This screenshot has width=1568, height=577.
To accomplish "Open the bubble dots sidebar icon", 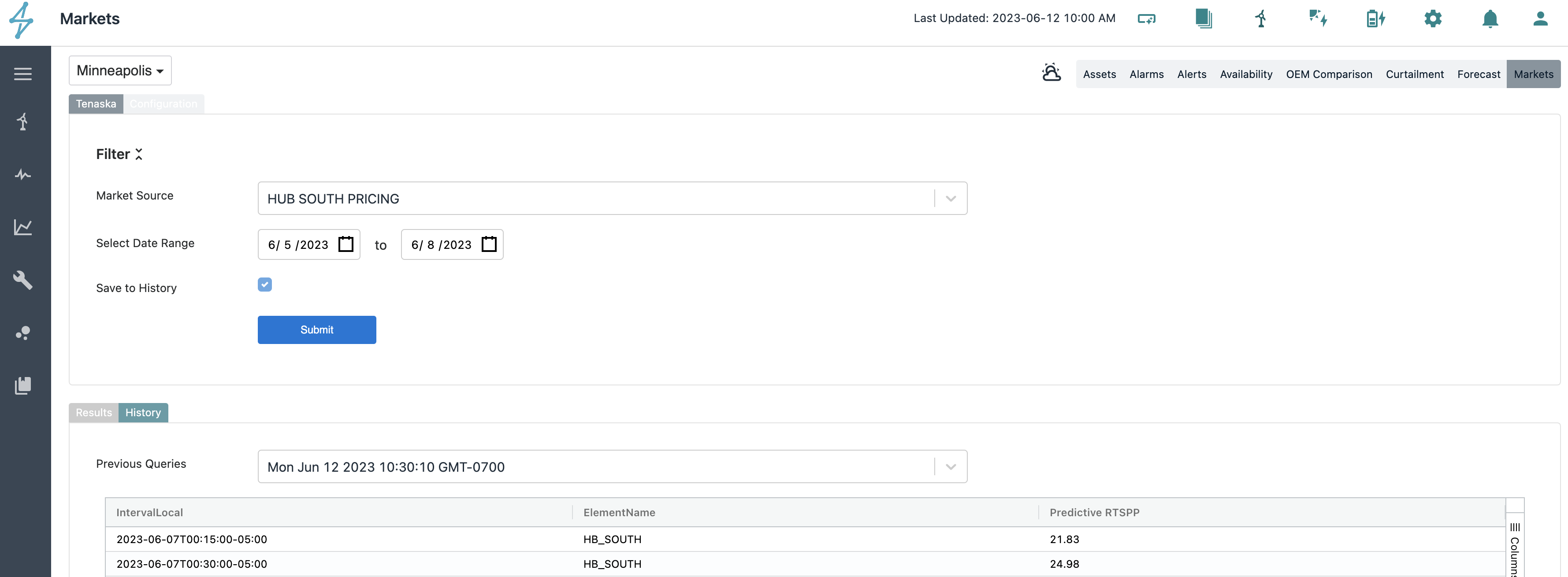I will 23,333.
